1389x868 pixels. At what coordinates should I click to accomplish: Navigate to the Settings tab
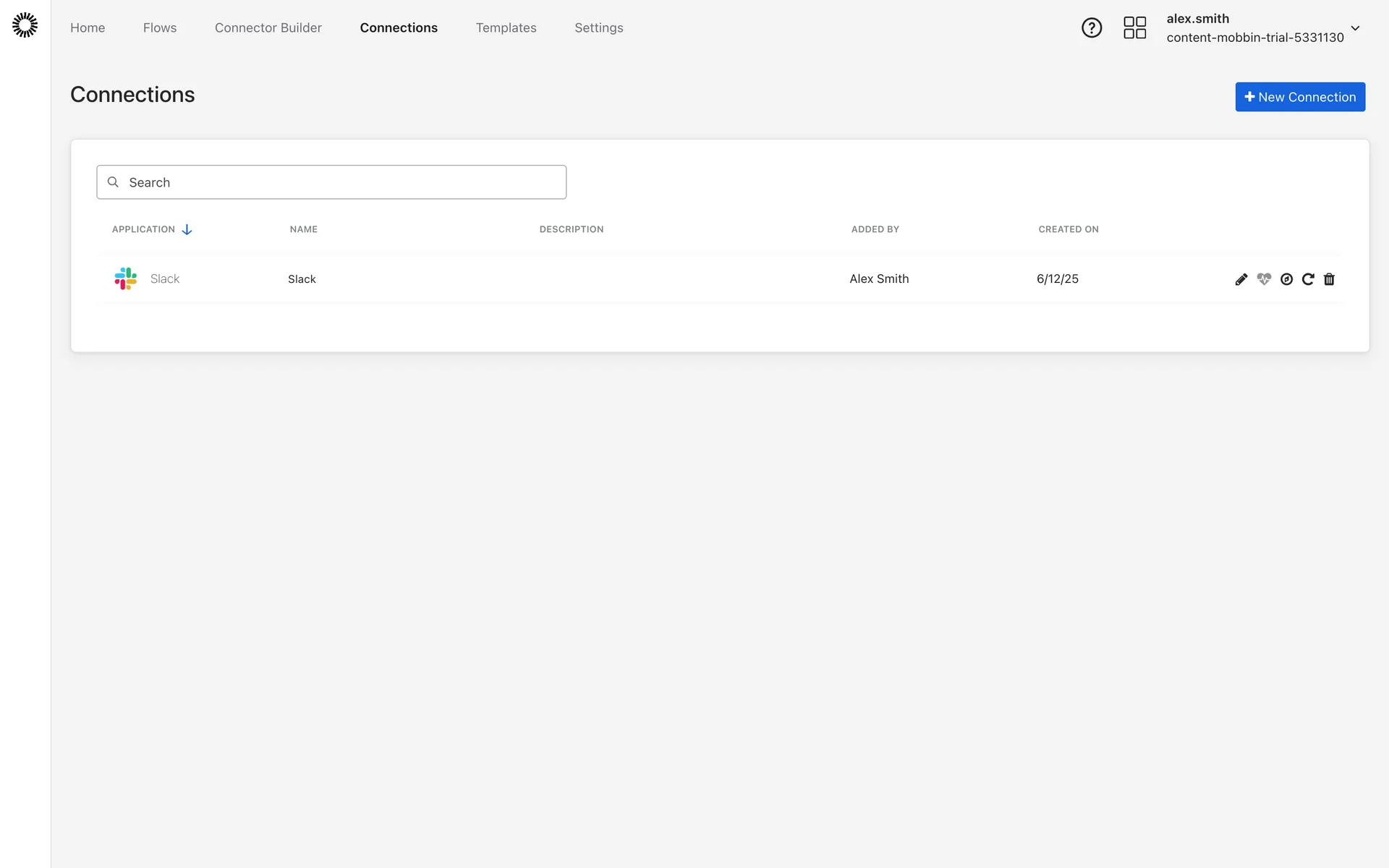pos(598,27)
